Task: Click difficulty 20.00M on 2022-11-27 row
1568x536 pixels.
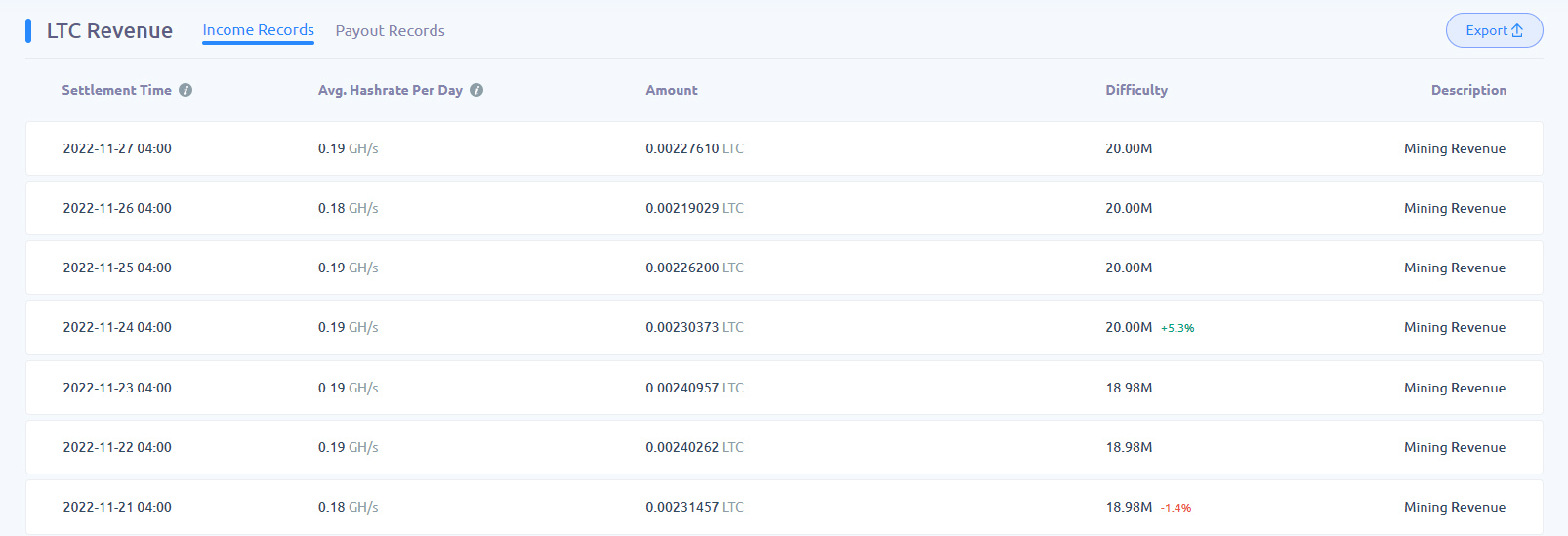Action: (1129, 148)
